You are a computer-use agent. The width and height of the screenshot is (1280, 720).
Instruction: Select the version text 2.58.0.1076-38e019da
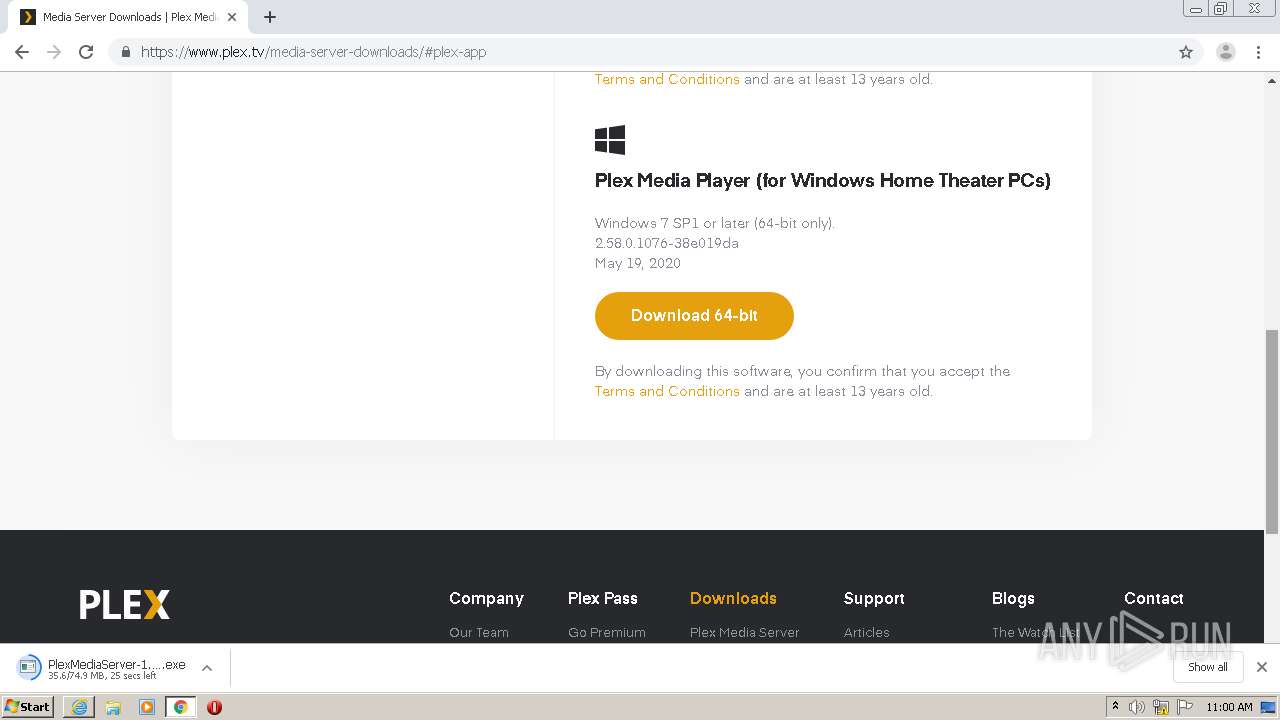pyautogui.click(x=667, y=243)
